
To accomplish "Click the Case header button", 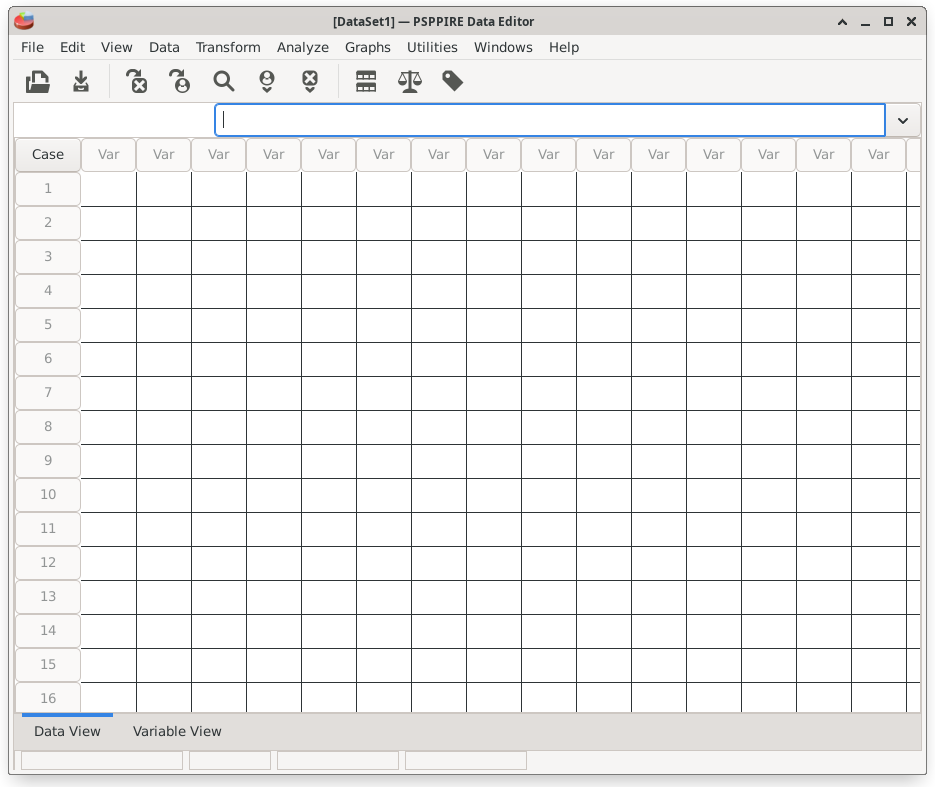I will [x=48, y=154].
